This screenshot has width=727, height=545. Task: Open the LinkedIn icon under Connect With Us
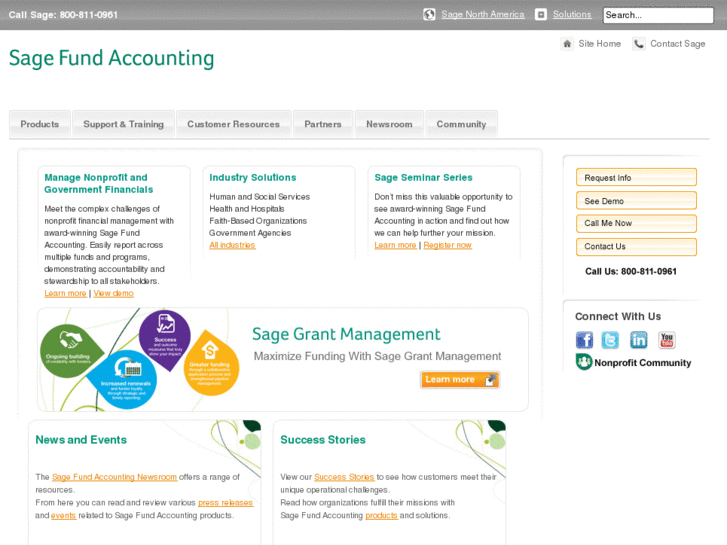638,340
